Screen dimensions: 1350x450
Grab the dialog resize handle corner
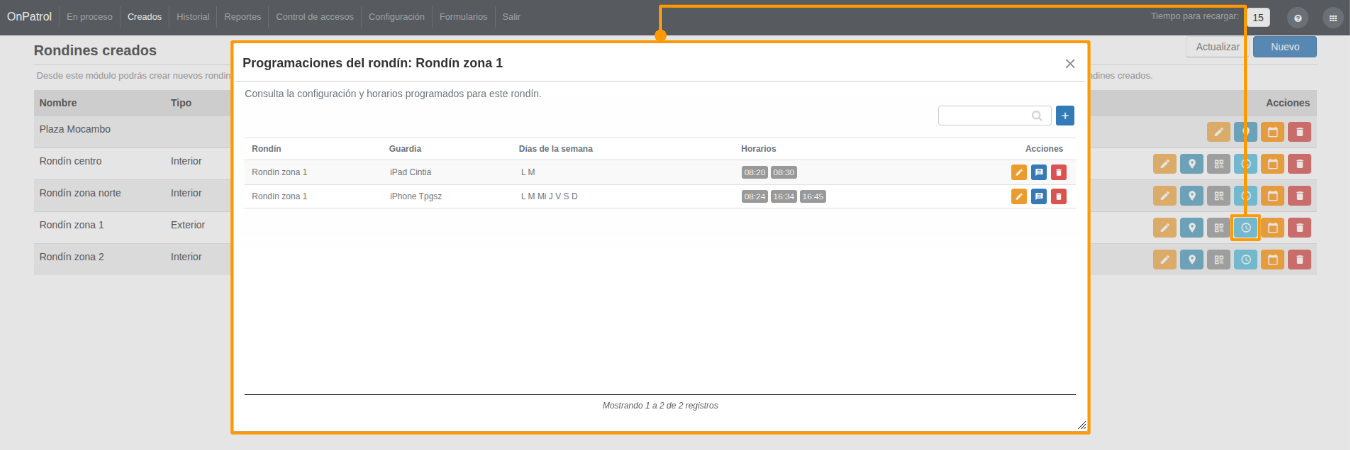pyautogui.click(x=1082, y=425)
